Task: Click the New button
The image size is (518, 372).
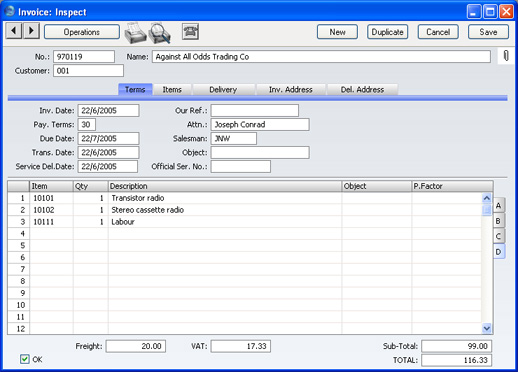Action: [x=337, y=32]
